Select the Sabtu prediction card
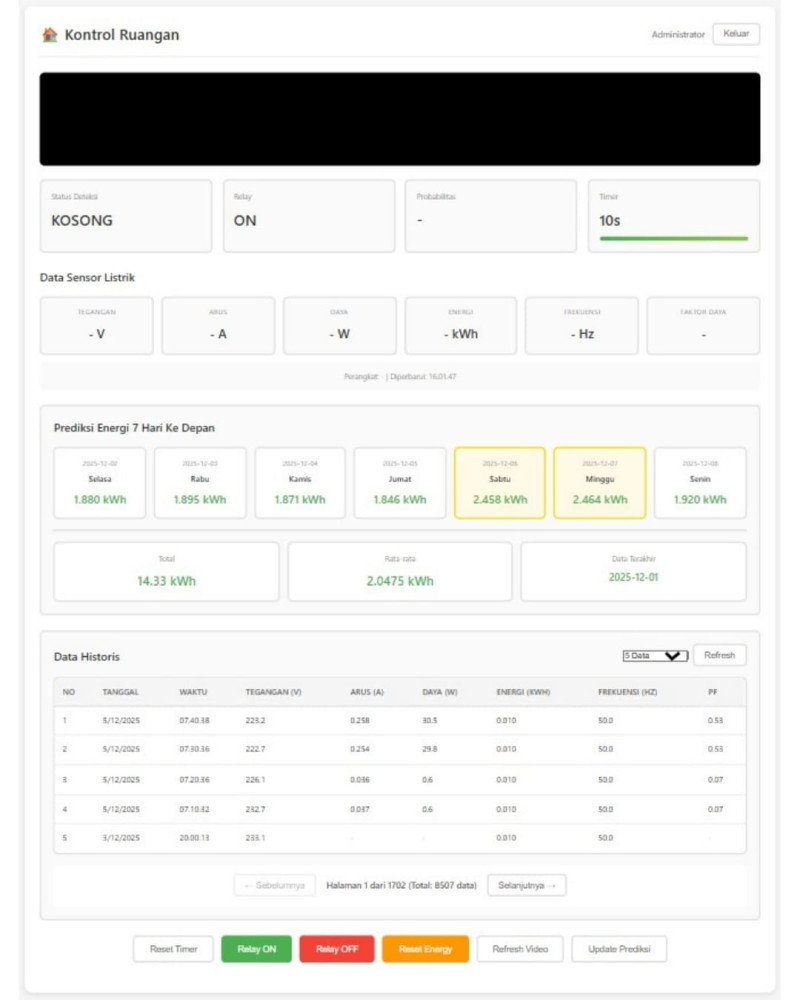 tap(500, 483)
